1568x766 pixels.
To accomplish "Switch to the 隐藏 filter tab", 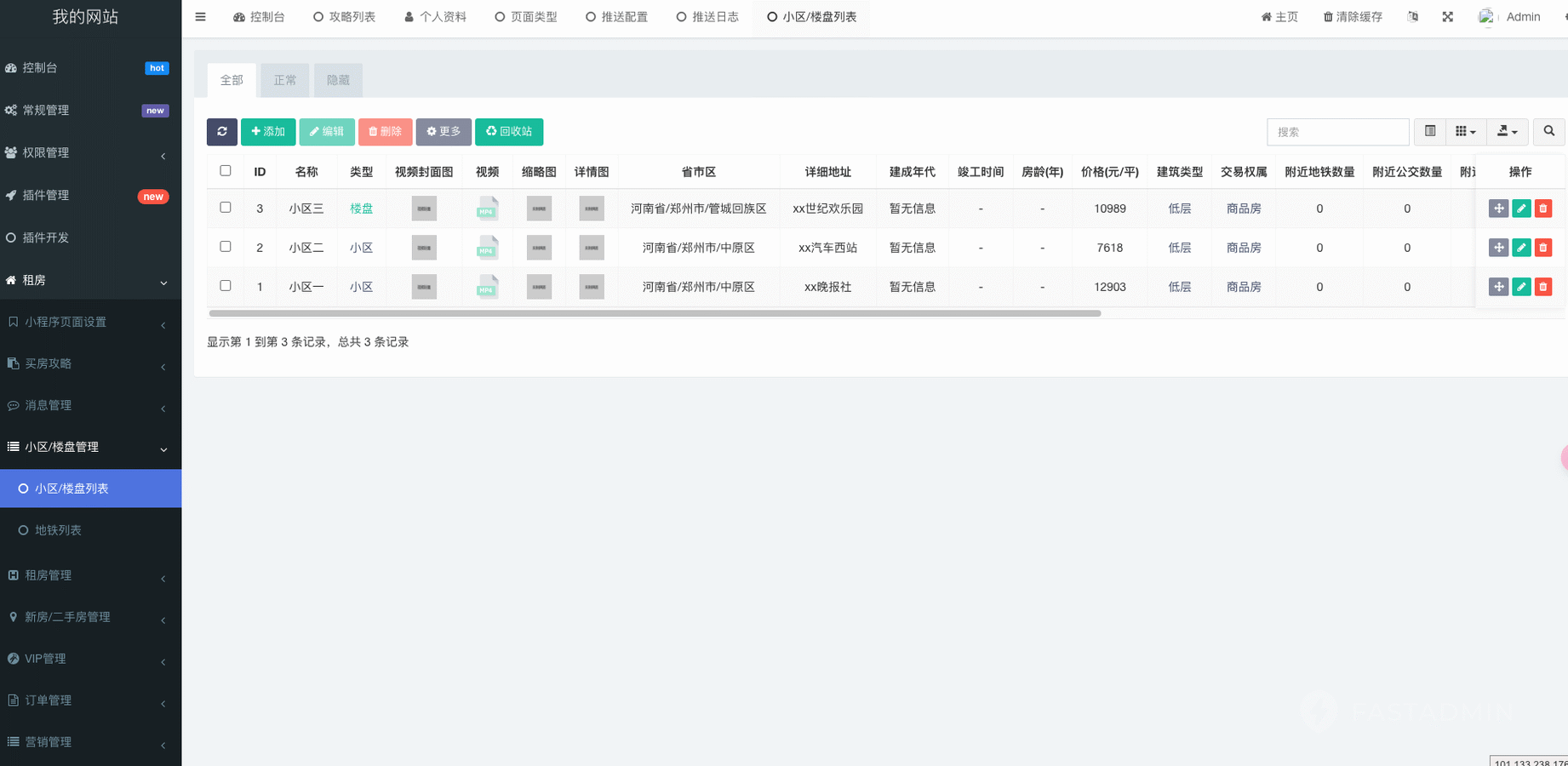I will pyautogui.click(x=338, y=80).
